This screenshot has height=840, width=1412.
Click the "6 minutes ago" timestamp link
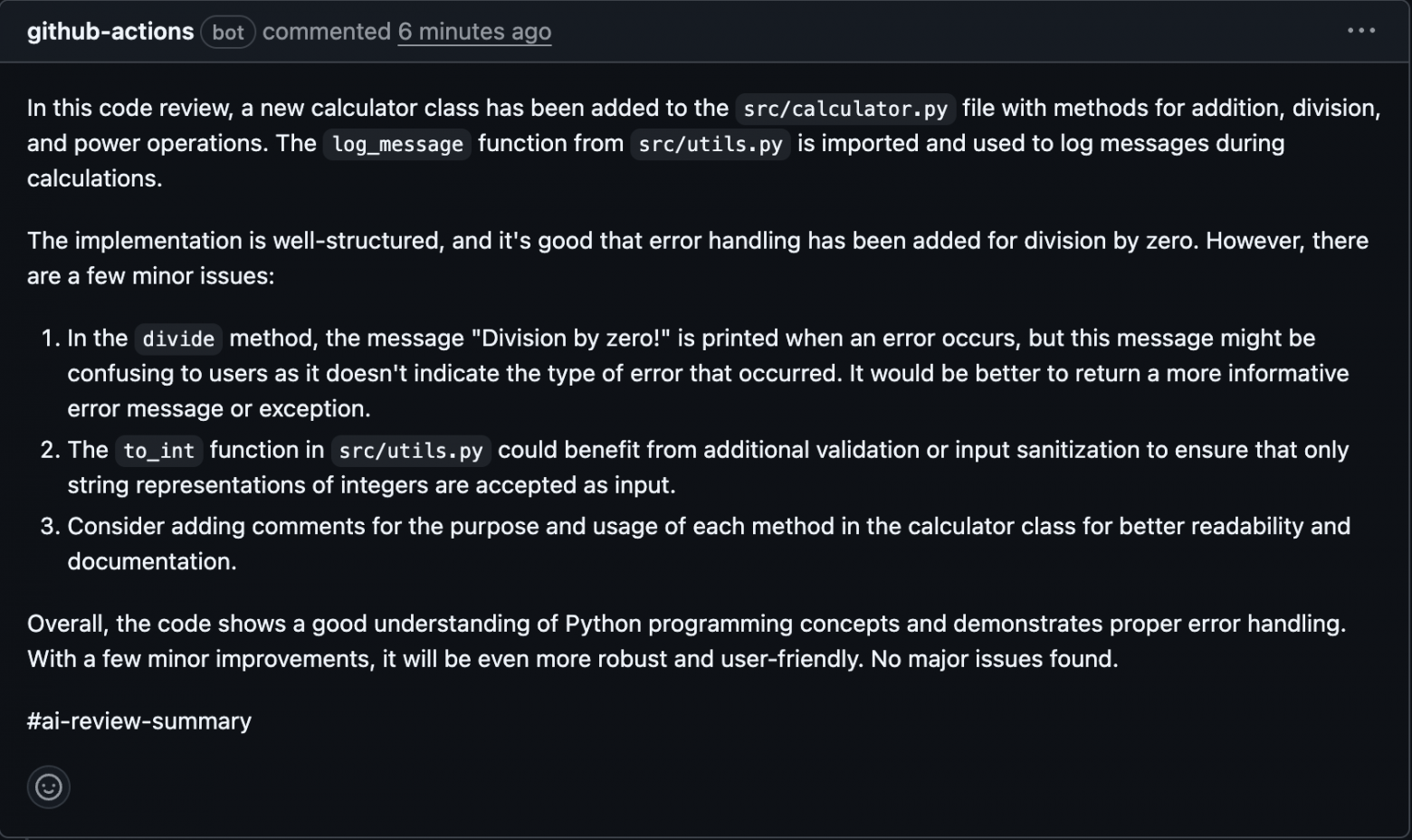click(x=474, y=32)
